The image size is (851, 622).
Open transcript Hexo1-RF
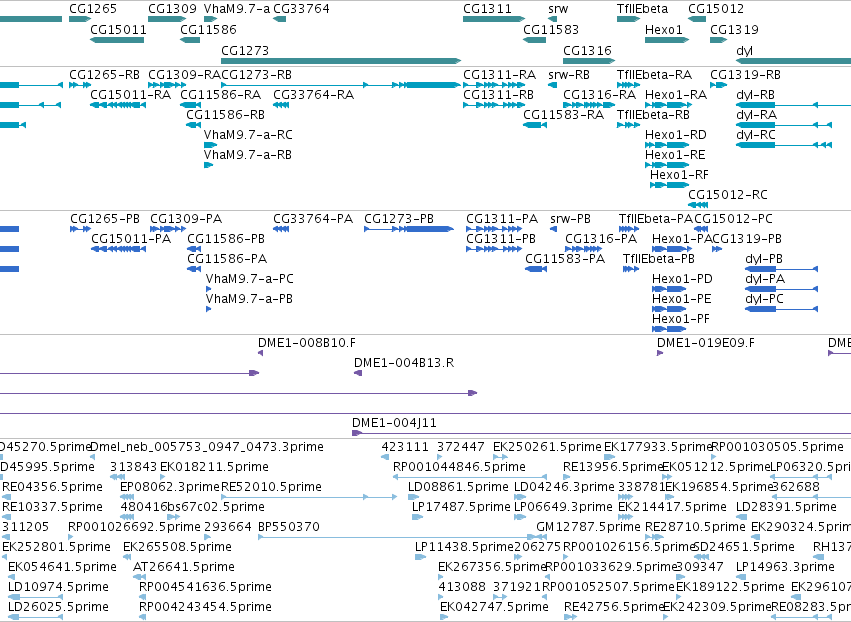pyautogui.click(x=679, y=175)
